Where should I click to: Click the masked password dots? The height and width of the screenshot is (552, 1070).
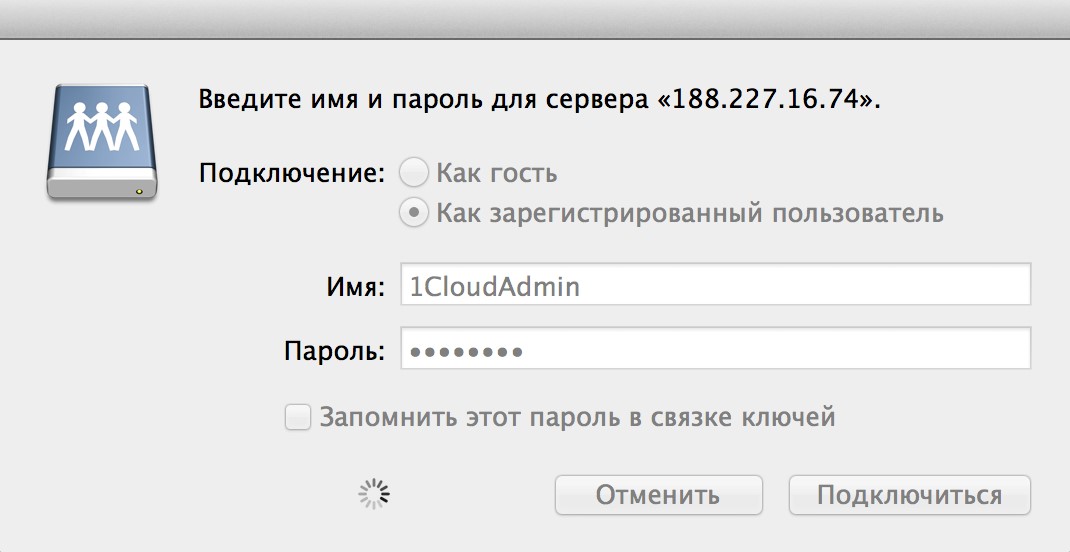pos(466,352)
